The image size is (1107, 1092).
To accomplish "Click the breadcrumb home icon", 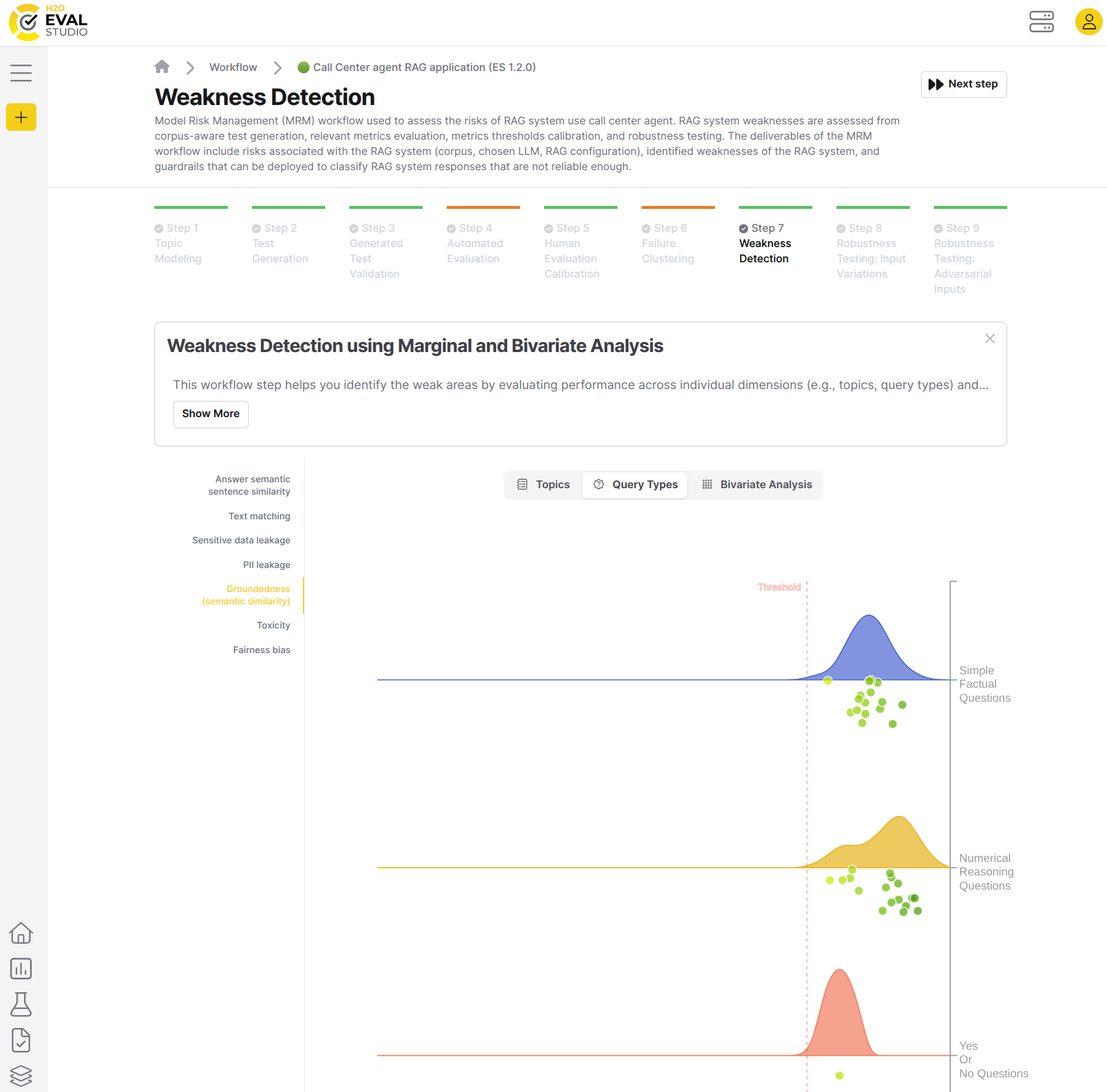I will [162, 67].
